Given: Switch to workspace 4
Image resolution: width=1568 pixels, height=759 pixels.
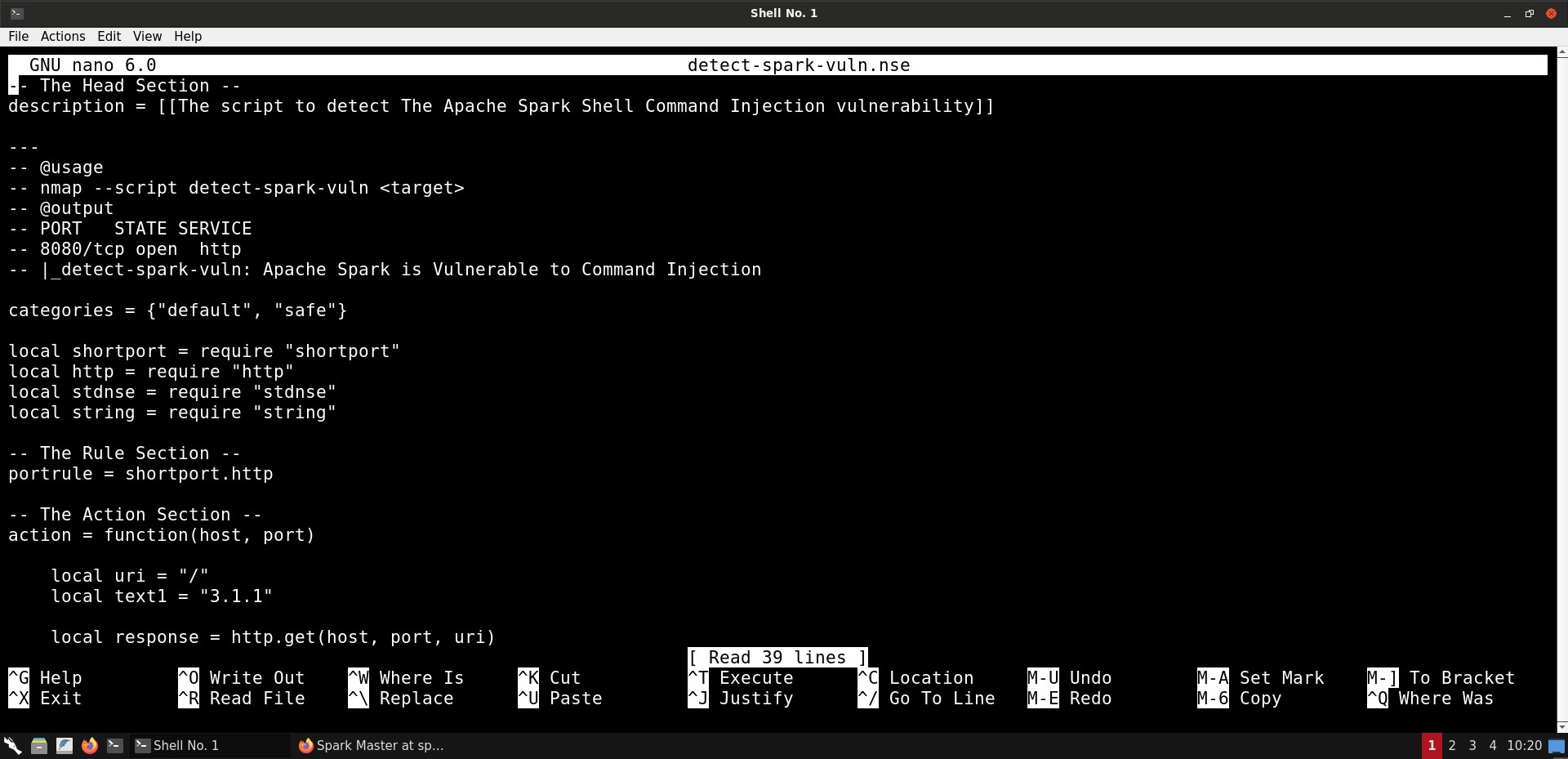Looking at the screenshot, I should click(x=1493, y=745).
